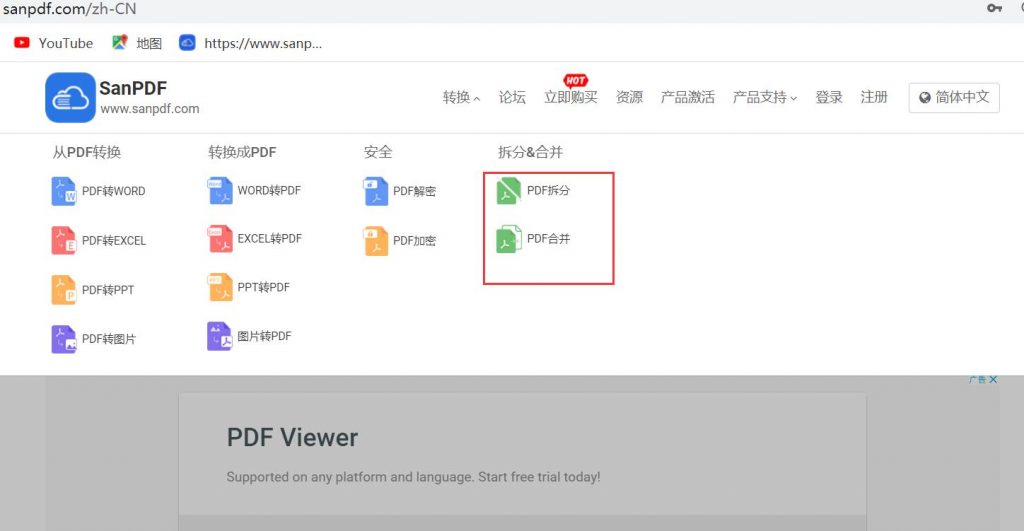Close the ad with the X icon
The image size is (1024, 531).
point(993,379)
